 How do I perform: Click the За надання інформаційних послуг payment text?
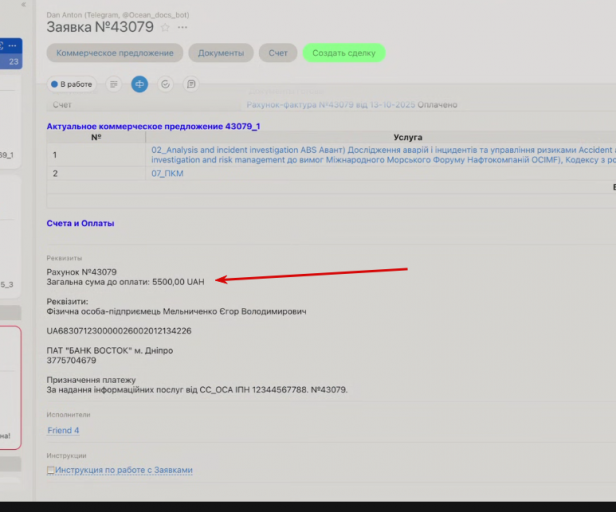(197, 390)
